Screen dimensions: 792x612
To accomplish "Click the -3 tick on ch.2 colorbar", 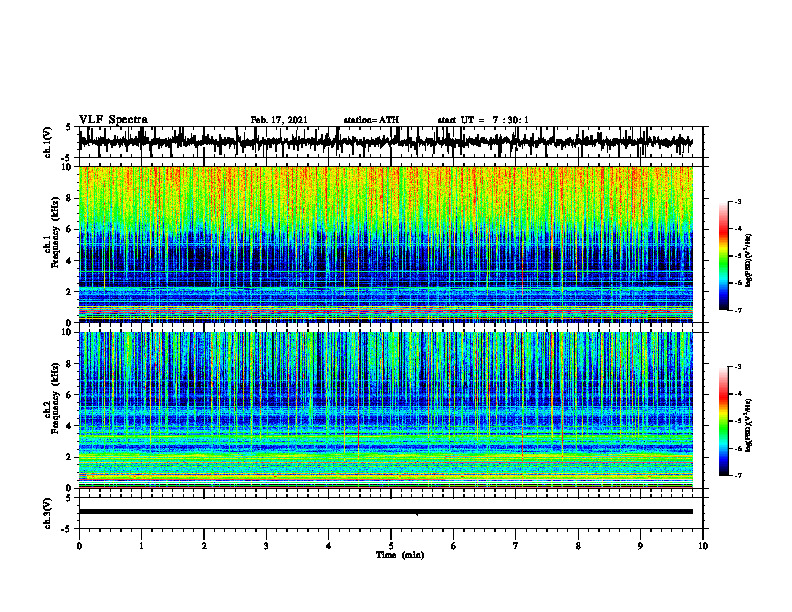I will click(738, 367).
